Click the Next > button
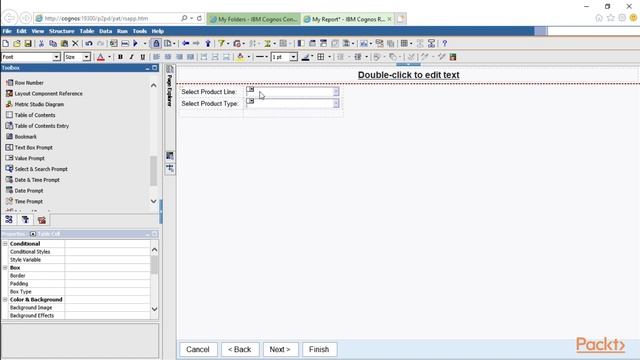 coord(280,349)
